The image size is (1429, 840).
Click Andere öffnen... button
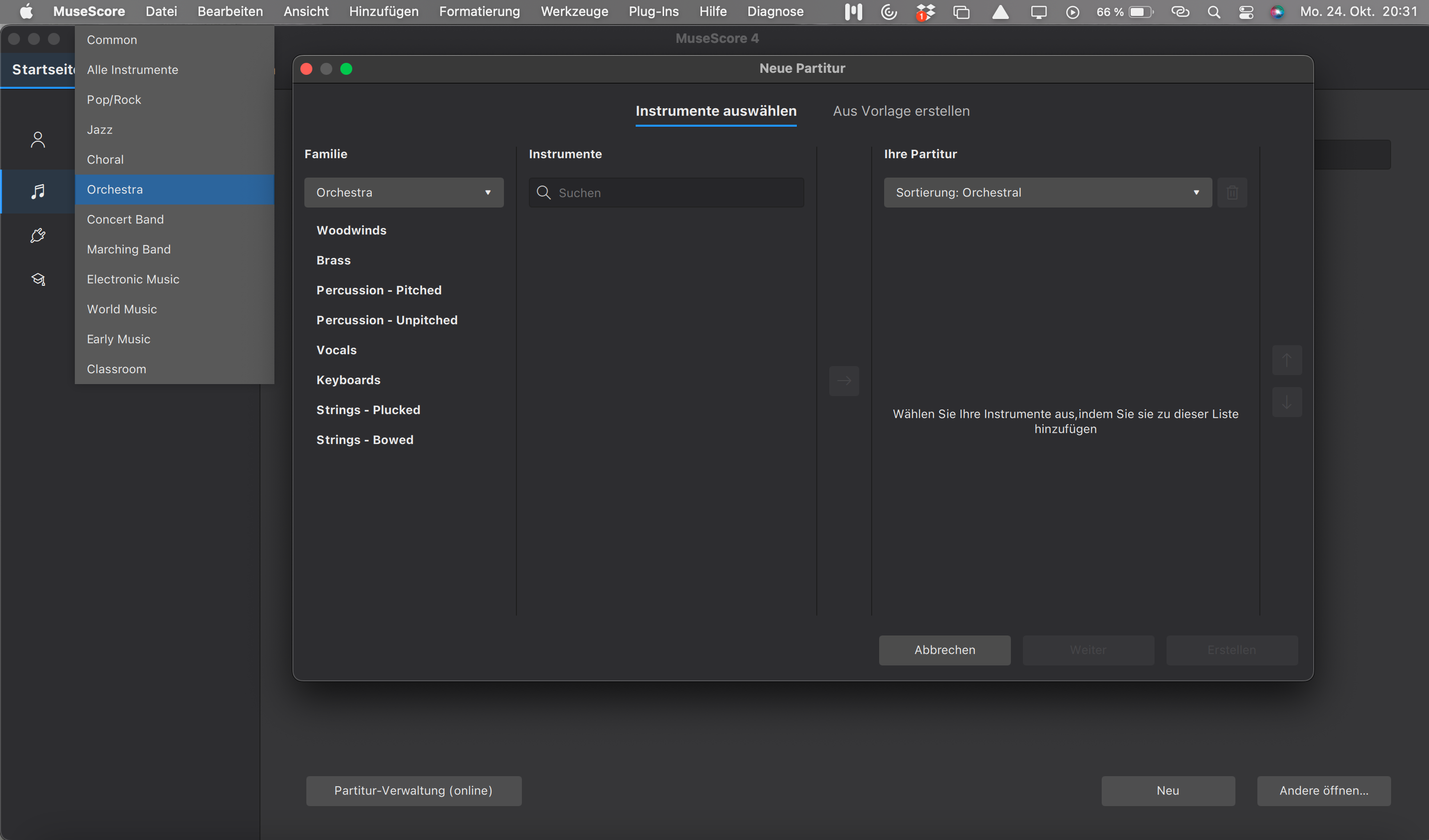point(1324,791)
